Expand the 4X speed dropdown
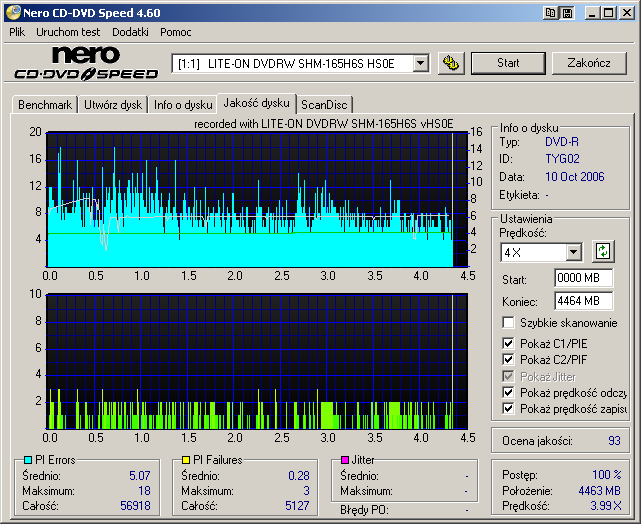The width and height of the screenshot is (641, 524). pos(574,252)
